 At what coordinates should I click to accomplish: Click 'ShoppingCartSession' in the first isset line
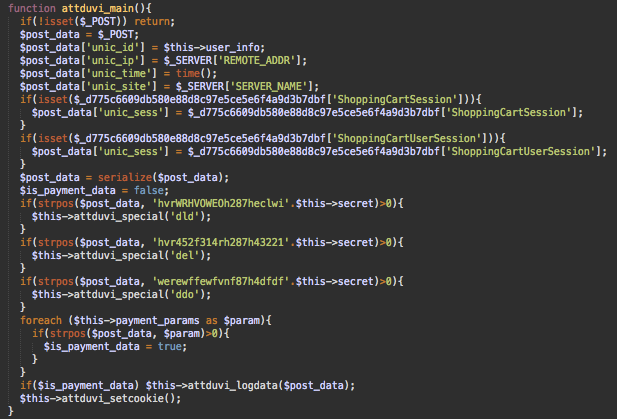[x=395, y=99]
